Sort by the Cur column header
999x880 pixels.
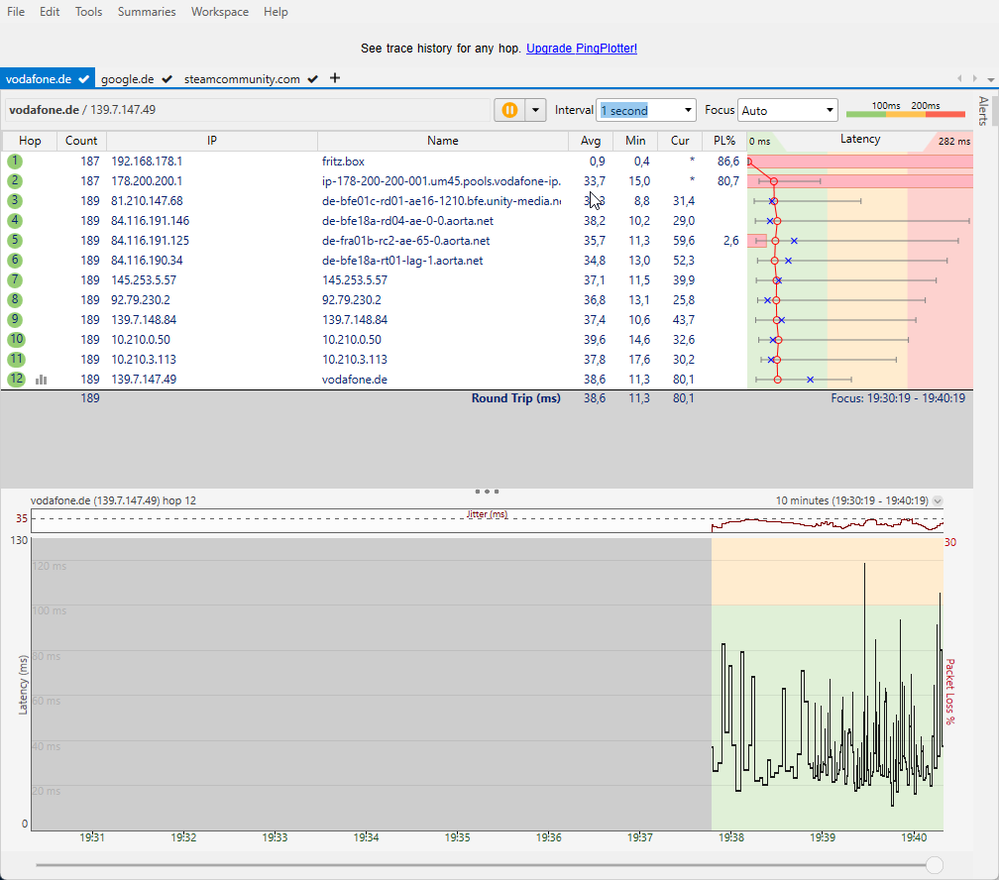tap(680, 141)
